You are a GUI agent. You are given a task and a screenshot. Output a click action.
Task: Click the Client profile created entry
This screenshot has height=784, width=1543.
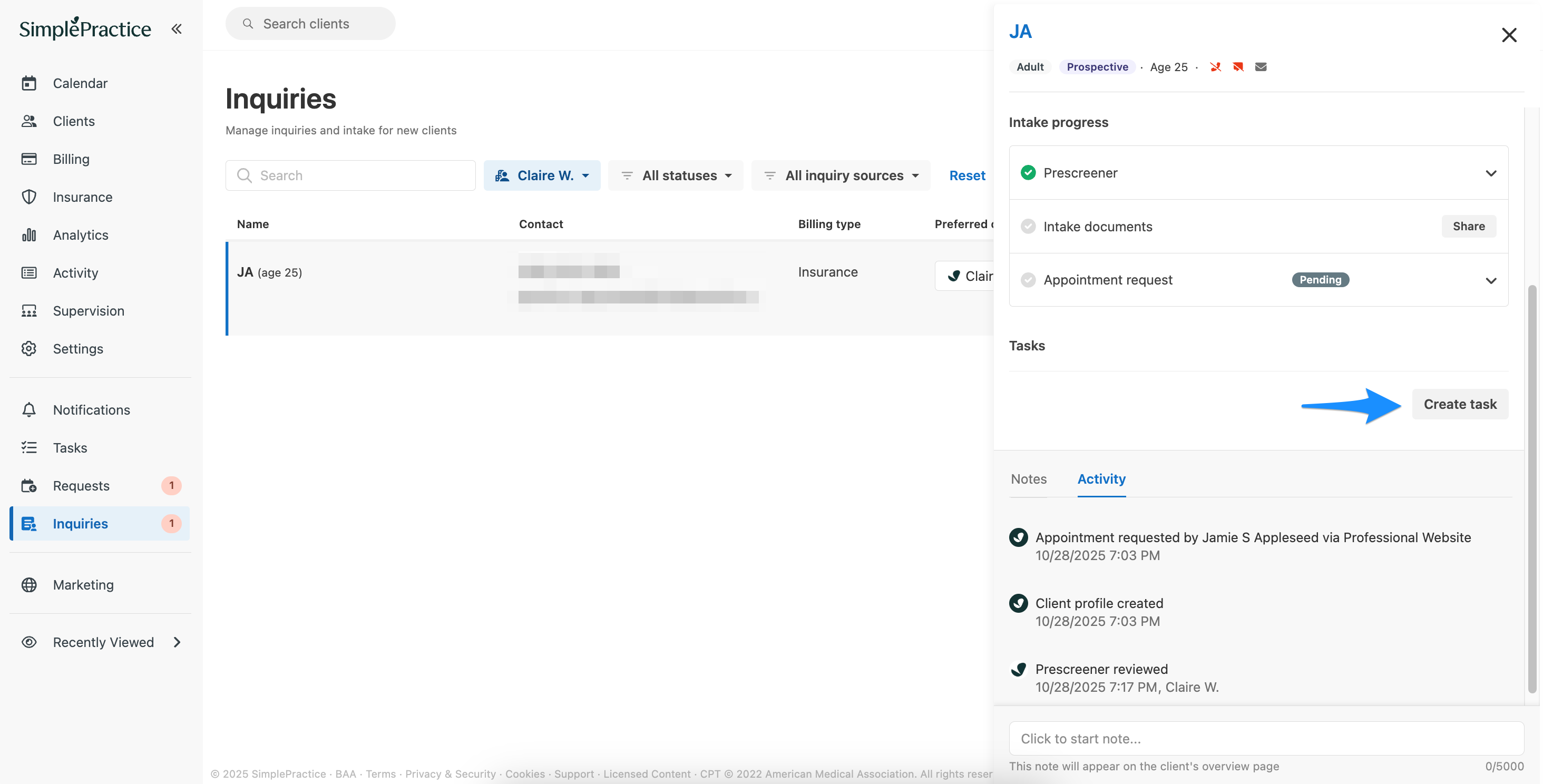[1086, 612]
